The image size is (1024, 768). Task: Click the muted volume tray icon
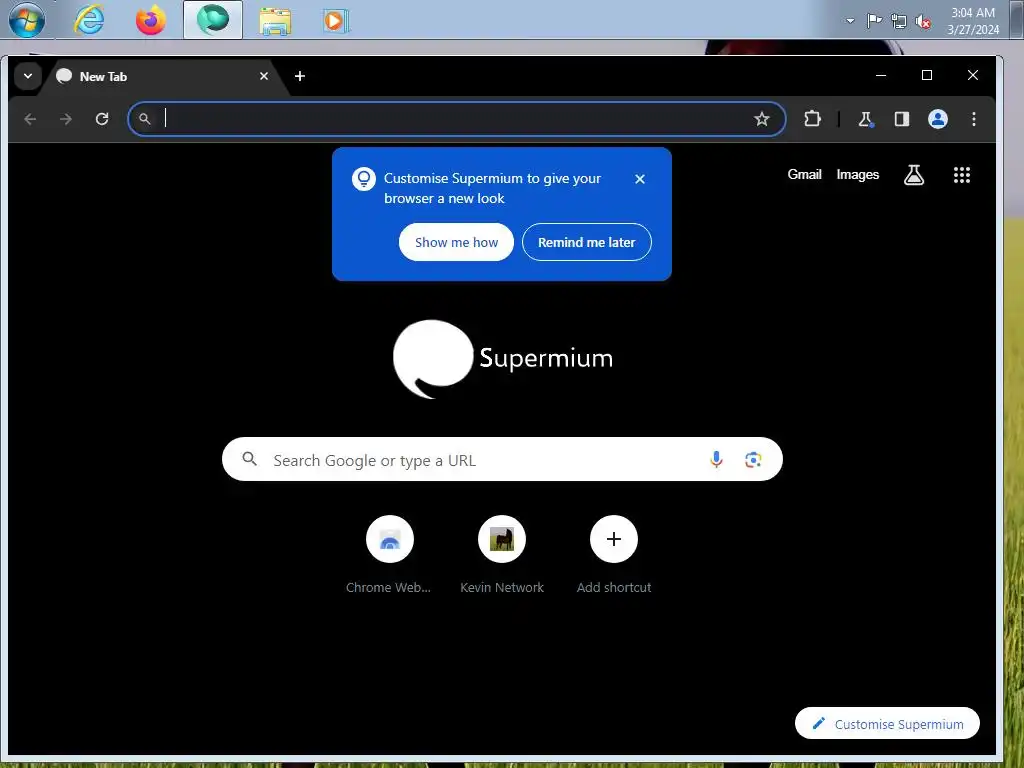tap(923, 22)
